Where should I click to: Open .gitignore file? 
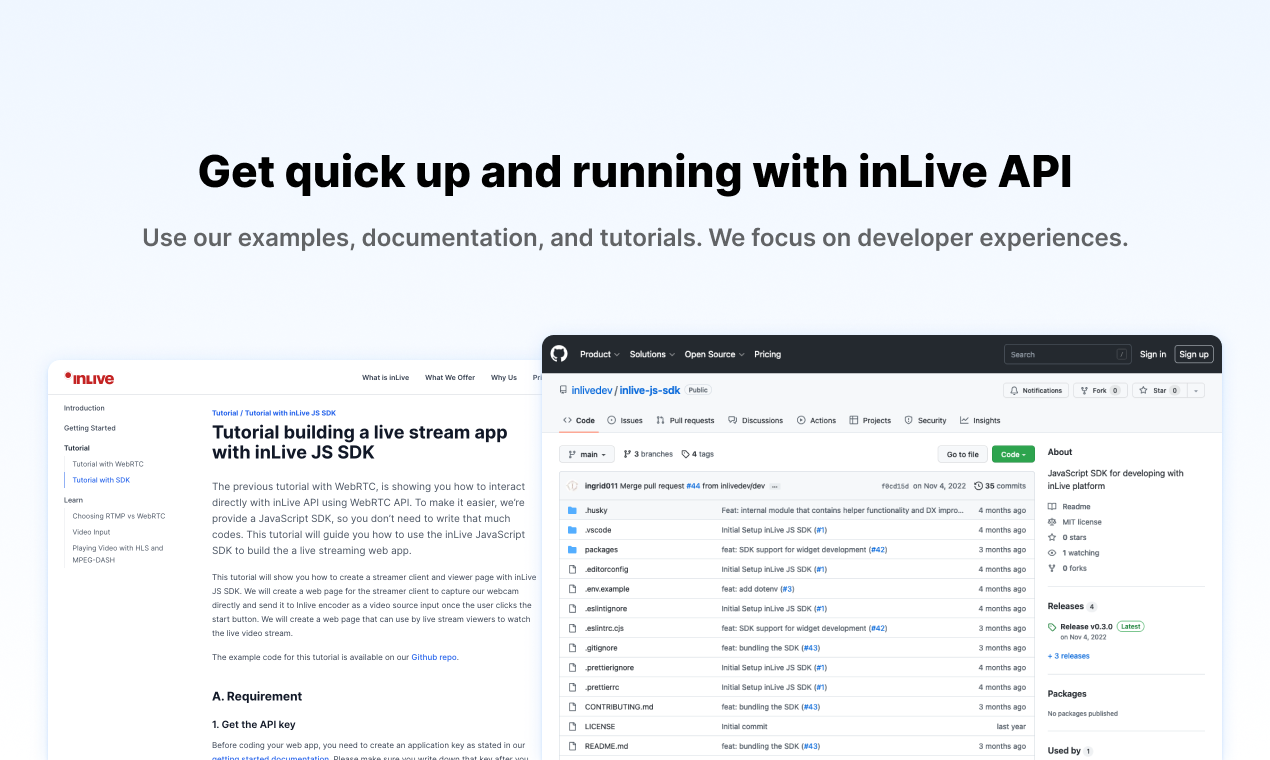pos(602,648)
